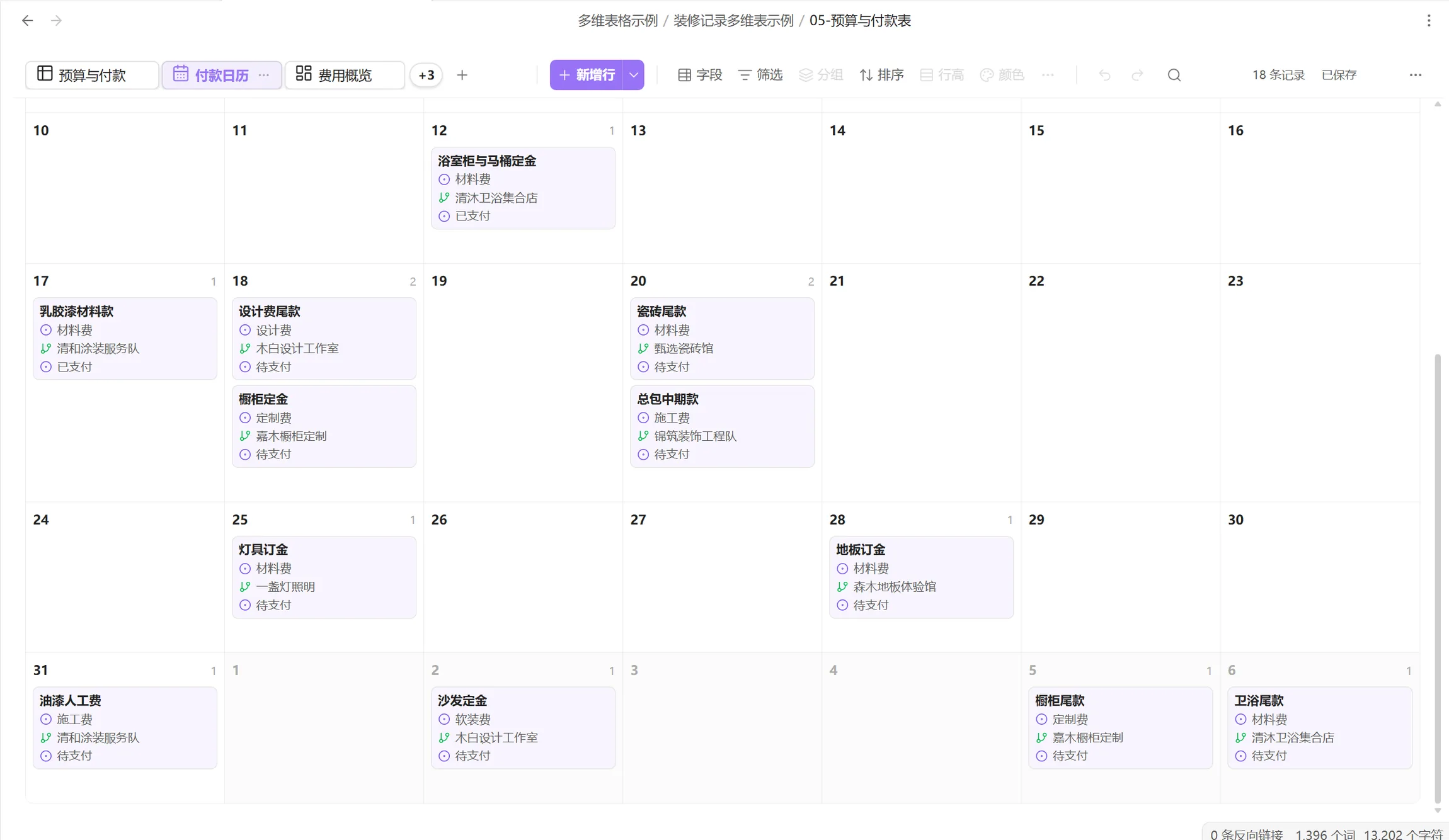This screenshot has height=840, width=1449.
Task: Open the 行高 row height option
Action: click(x=942, y=75)
